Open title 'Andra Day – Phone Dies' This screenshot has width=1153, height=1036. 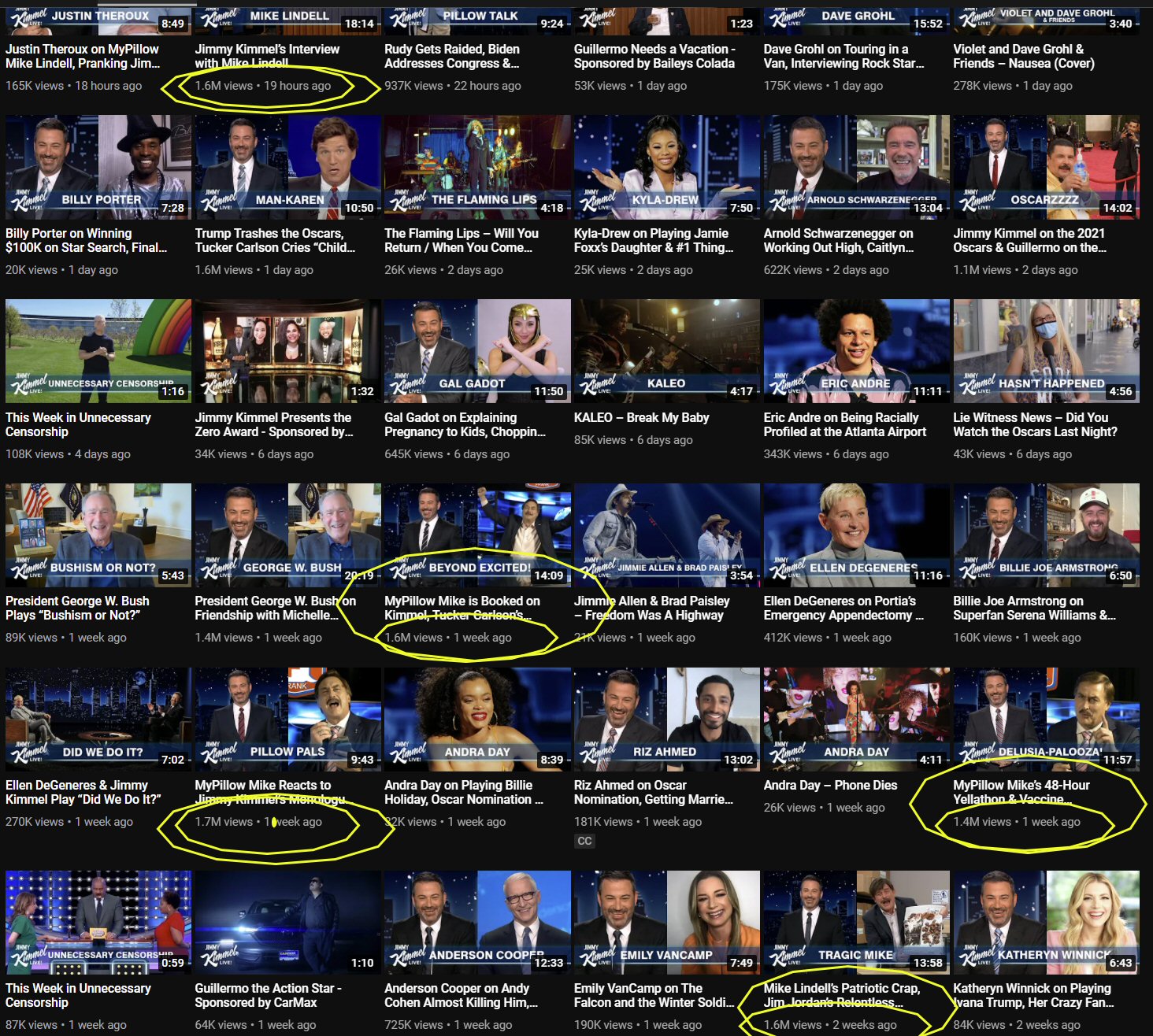[x=831, y=785]
